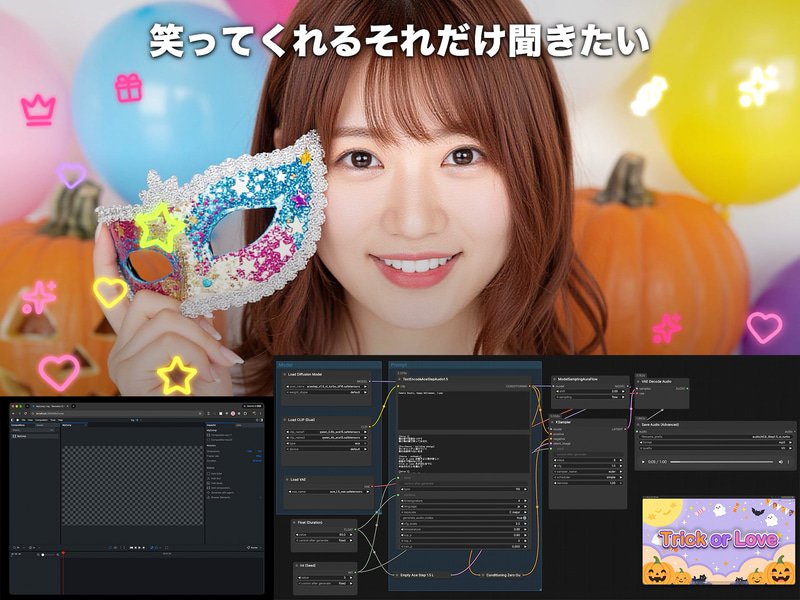Collapse the VAE Decode Audio node
Image resolution: width=800 pixels, height=600 pixels.
point(638,382)
